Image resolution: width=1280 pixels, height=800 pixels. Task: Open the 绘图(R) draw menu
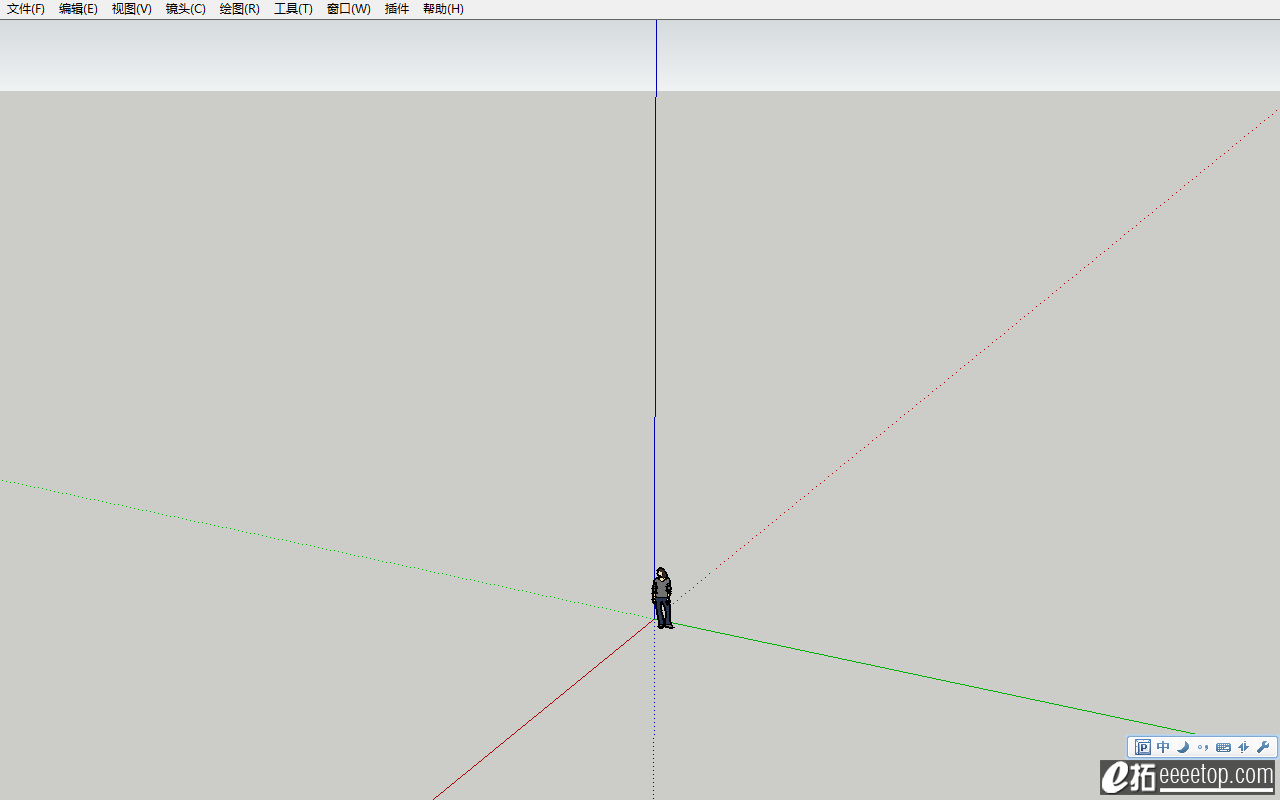tap(239, 9)
